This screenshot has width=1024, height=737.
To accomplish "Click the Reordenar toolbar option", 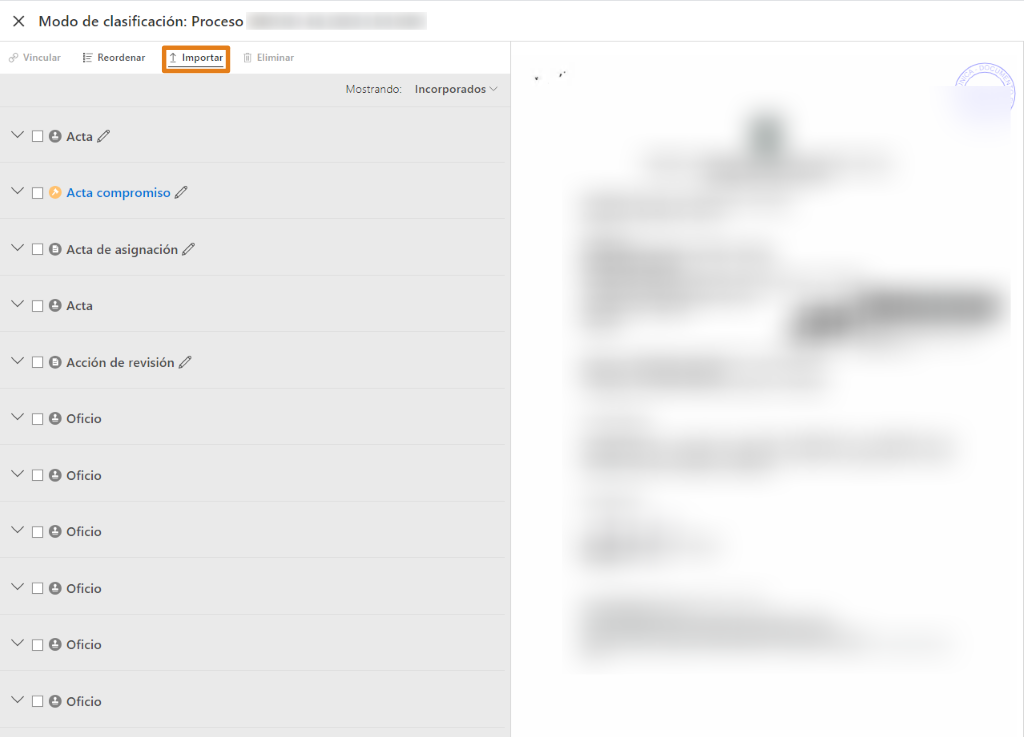I will pyautogui.click(x=114, y=58).
